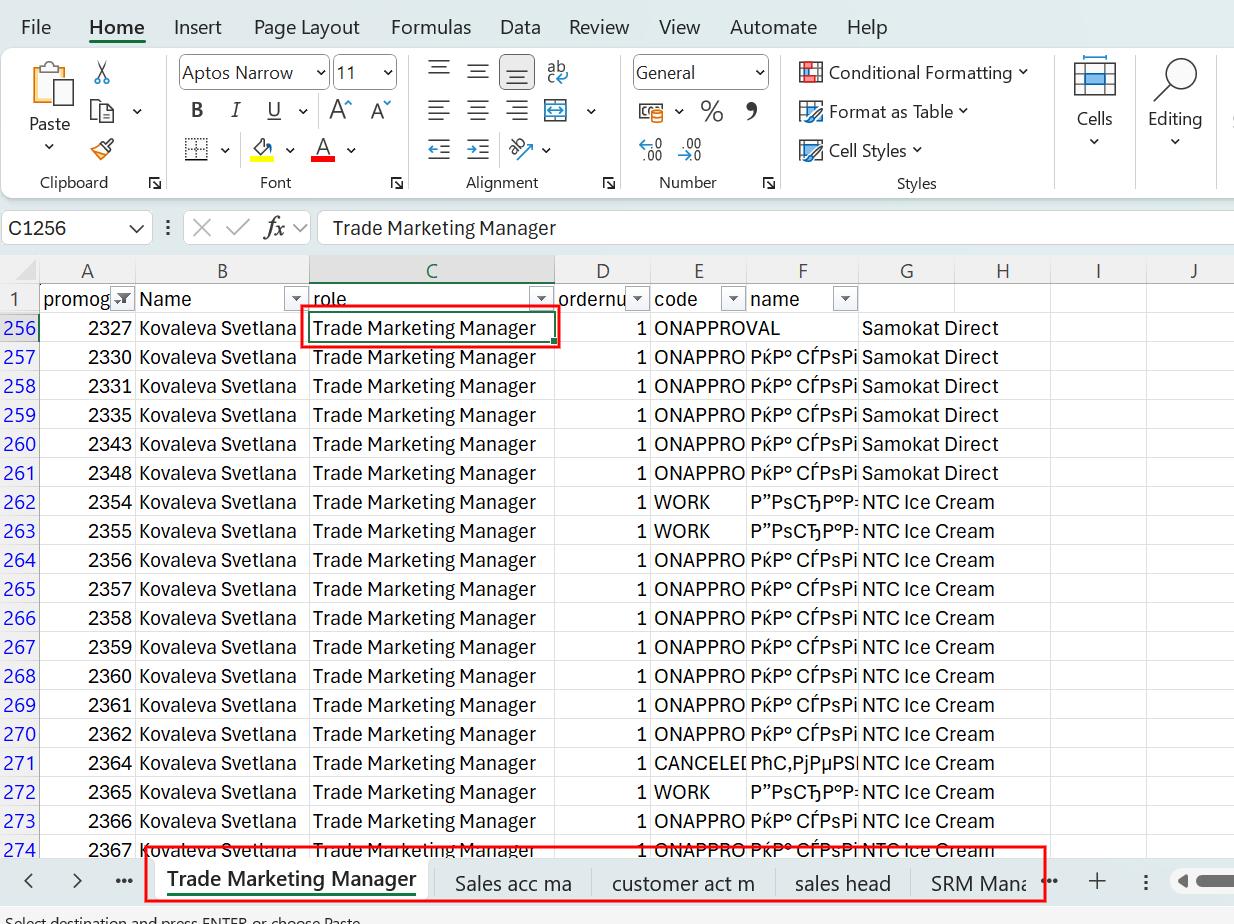
Task: Click the Copy icon in Clipboard
Action: [x=102, y=111]
